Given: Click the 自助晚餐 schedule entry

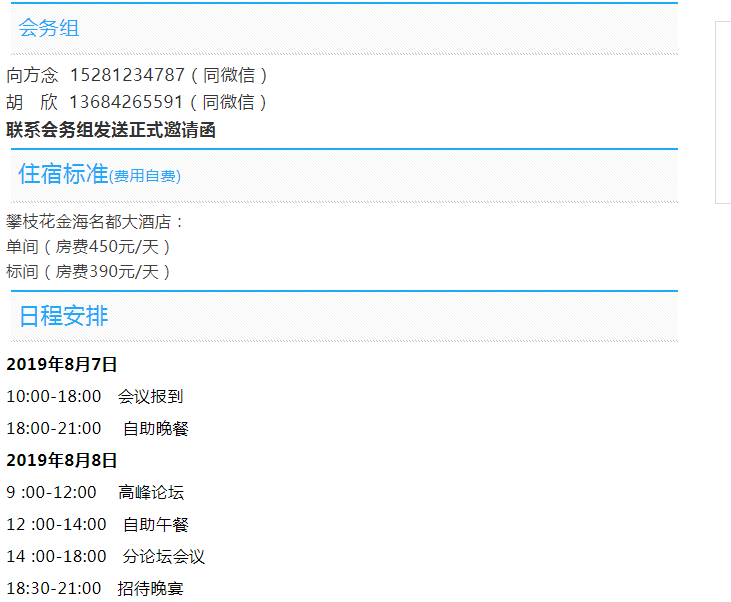Looking at the screenshot, I should coord(155,429).
